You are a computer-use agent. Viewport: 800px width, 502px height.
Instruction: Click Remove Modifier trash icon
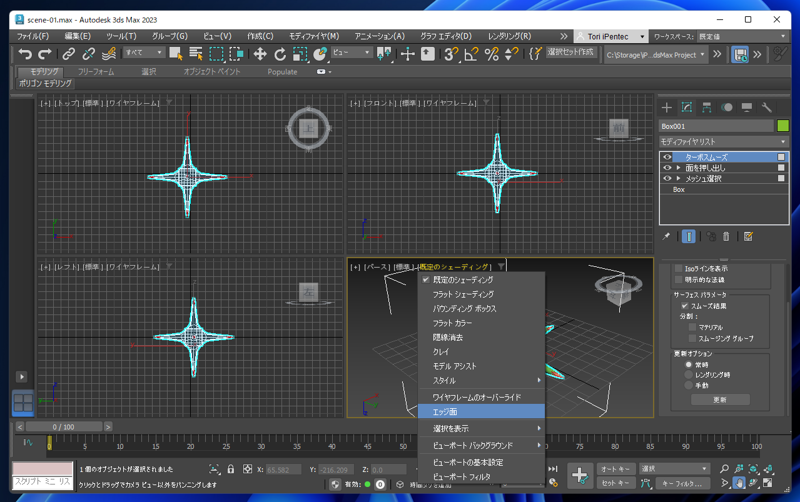726,236
